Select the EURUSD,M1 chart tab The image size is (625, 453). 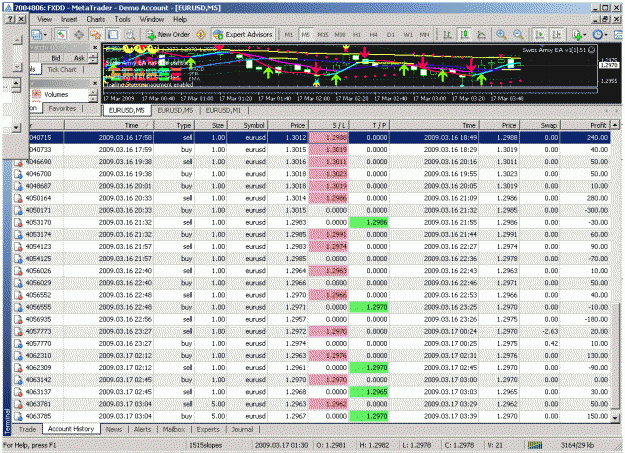[x=223, y=110]
